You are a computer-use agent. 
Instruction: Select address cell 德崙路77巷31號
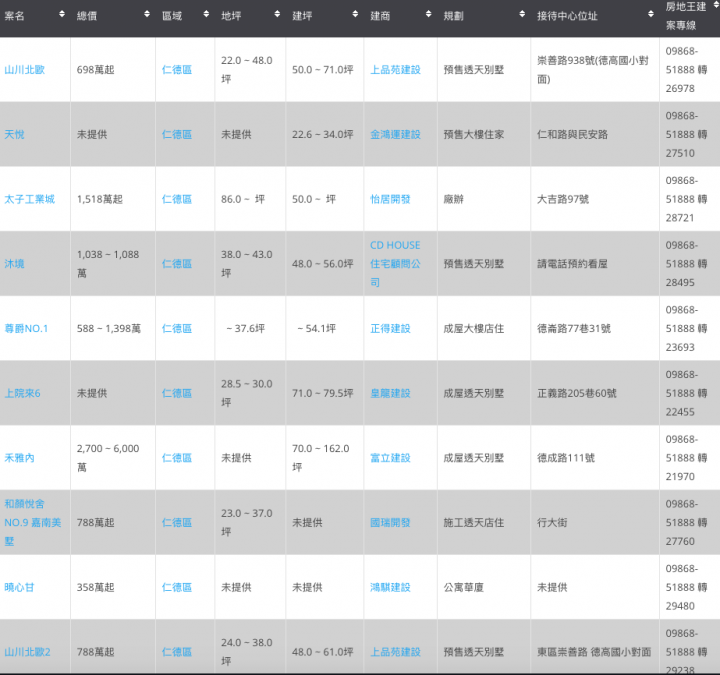(574, 329)
